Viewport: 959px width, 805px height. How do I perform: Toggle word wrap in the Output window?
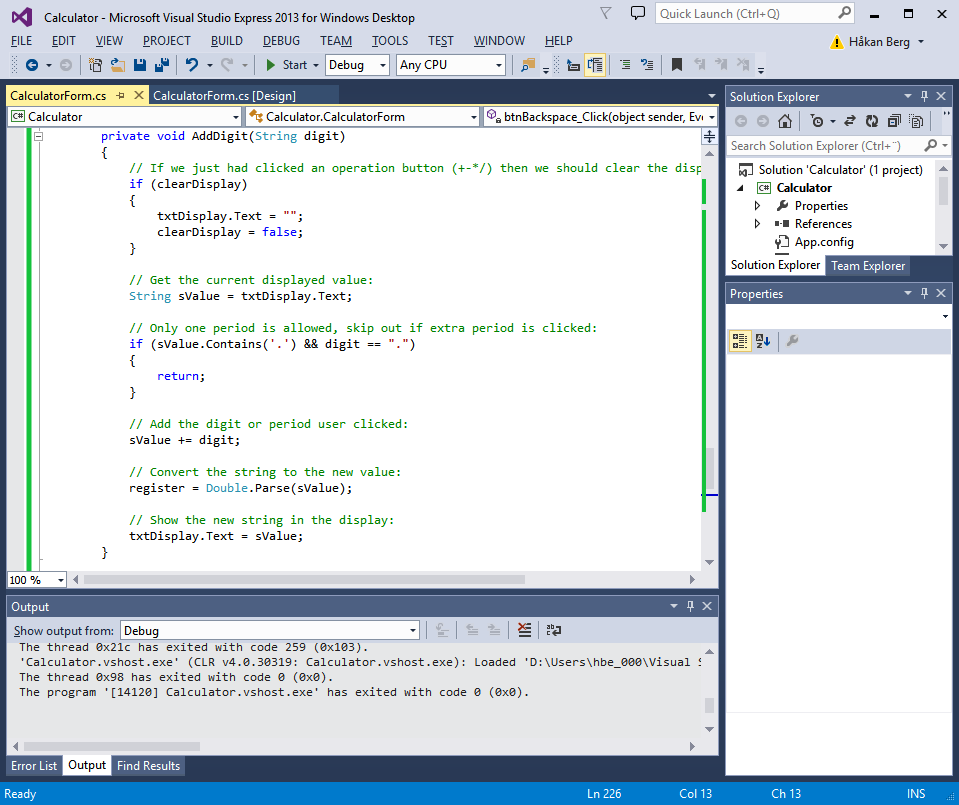(x=554, y=630)
